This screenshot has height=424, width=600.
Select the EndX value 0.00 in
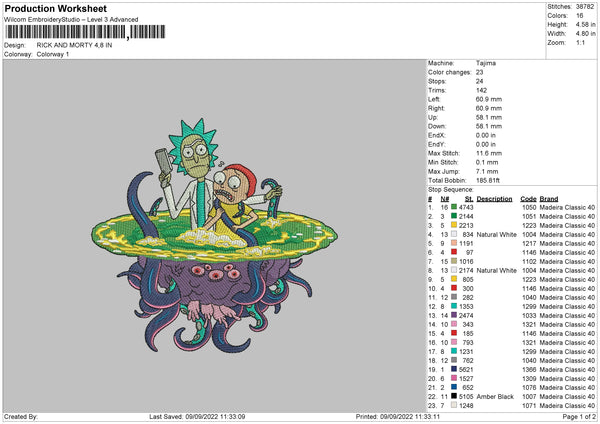(486, 135)
